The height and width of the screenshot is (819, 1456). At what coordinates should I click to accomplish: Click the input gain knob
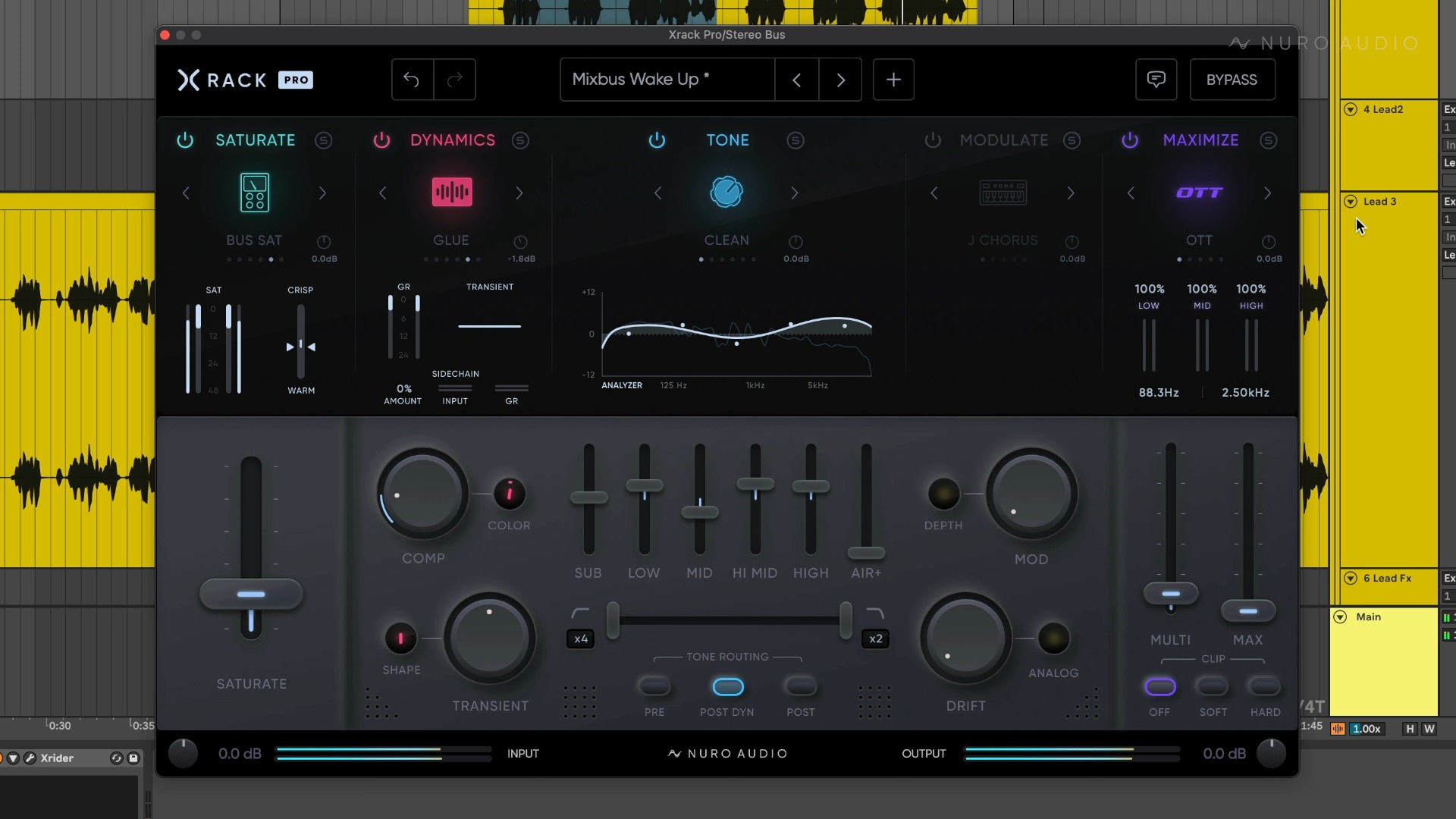coord(183,753)
